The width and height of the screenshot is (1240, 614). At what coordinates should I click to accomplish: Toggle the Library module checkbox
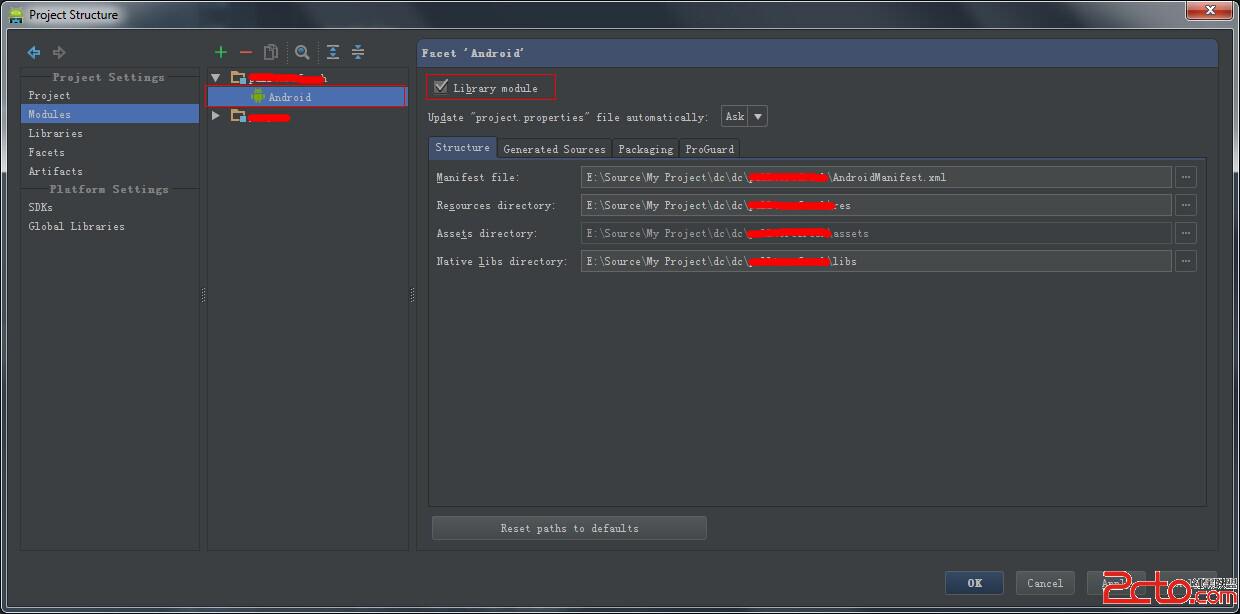pyautogui.click(x=441, y=87)
